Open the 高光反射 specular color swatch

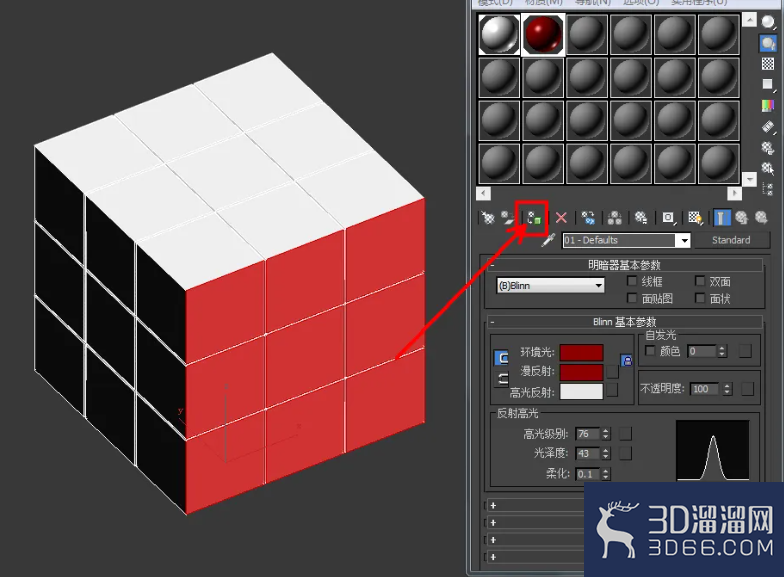click(x=582, y=391)
